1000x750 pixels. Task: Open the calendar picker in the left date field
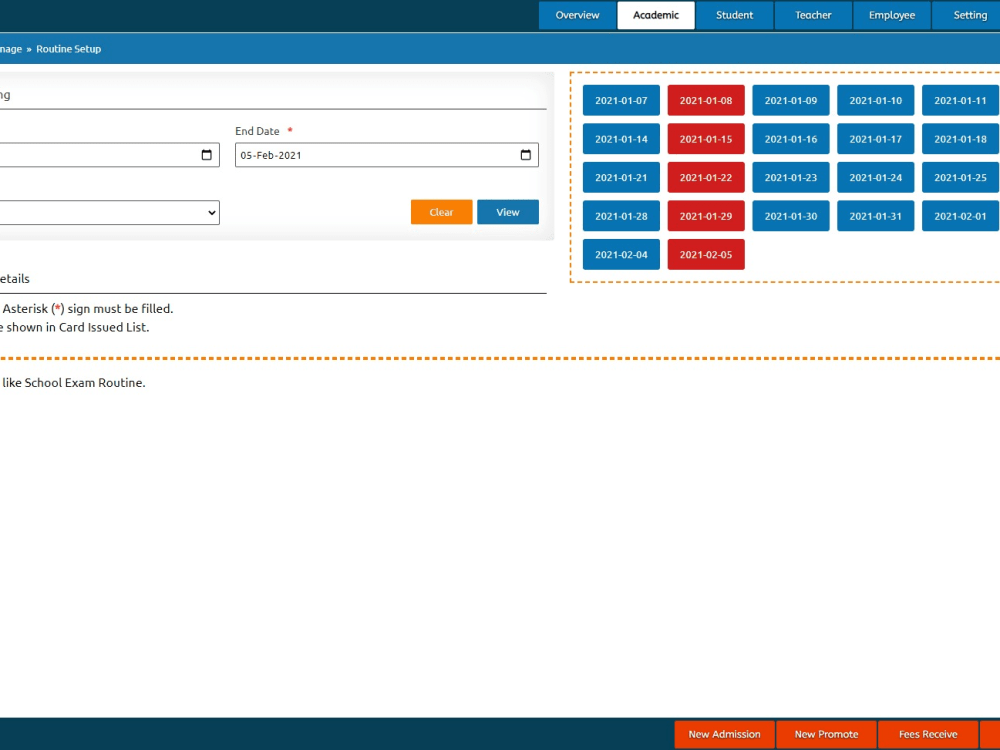208,155
